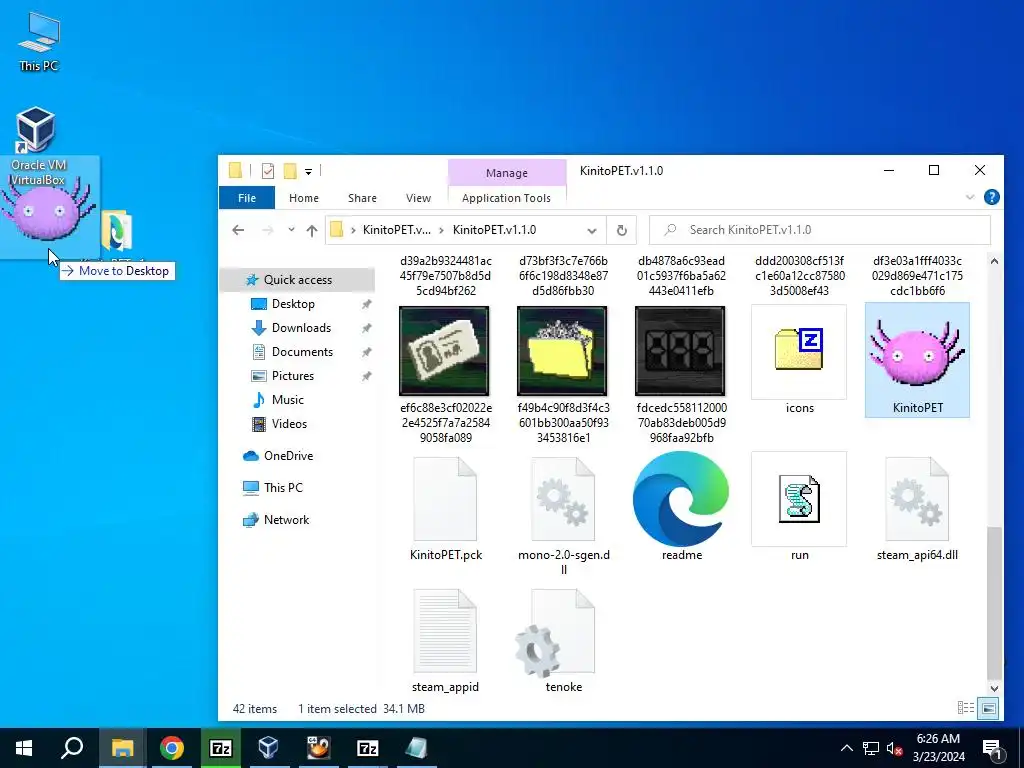Select the File Explorer taskbar button
This screenshot has width=1024, height=768.
point(122,748)
